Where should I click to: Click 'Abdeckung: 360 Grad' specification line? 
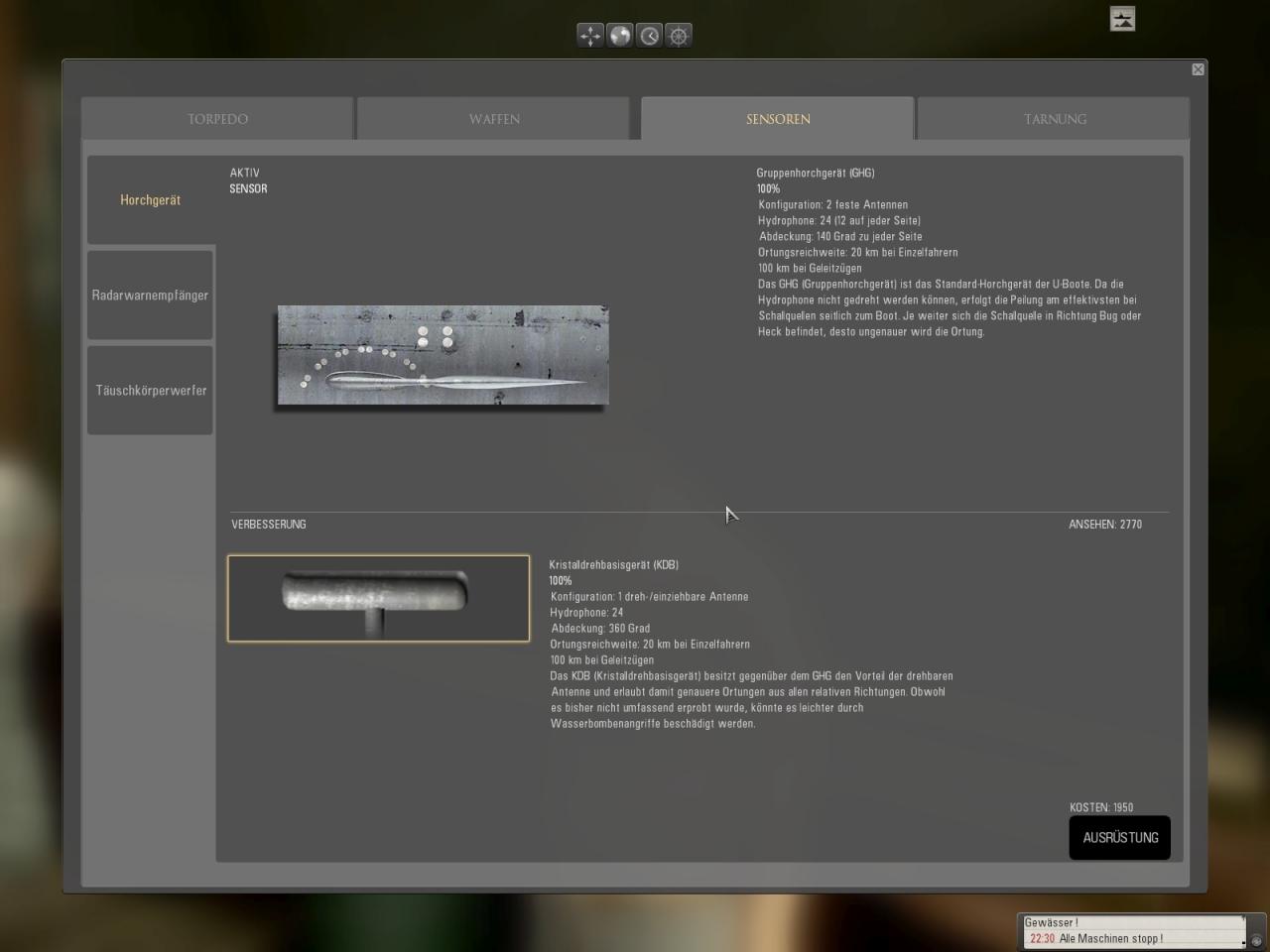pos(600,629)
